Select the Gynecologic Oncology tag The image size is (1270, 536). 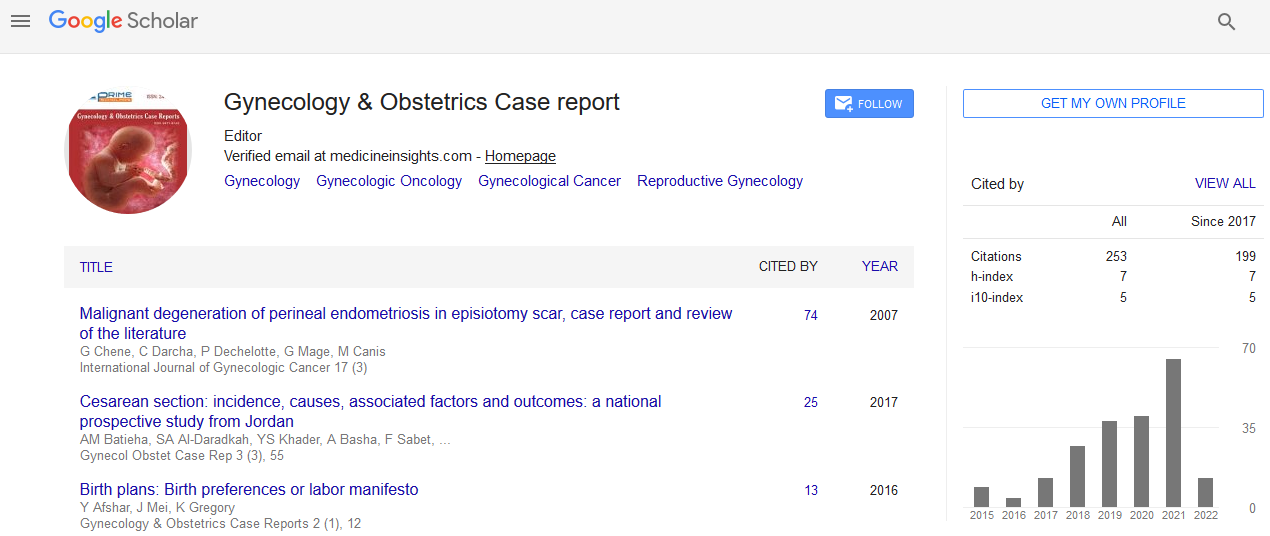coord(389,181)
